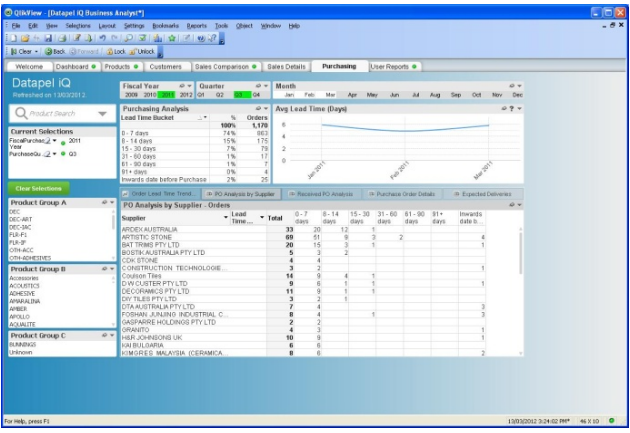Show the Purchase Order Details view
The image size is (630, 433).
pos(402,194)
